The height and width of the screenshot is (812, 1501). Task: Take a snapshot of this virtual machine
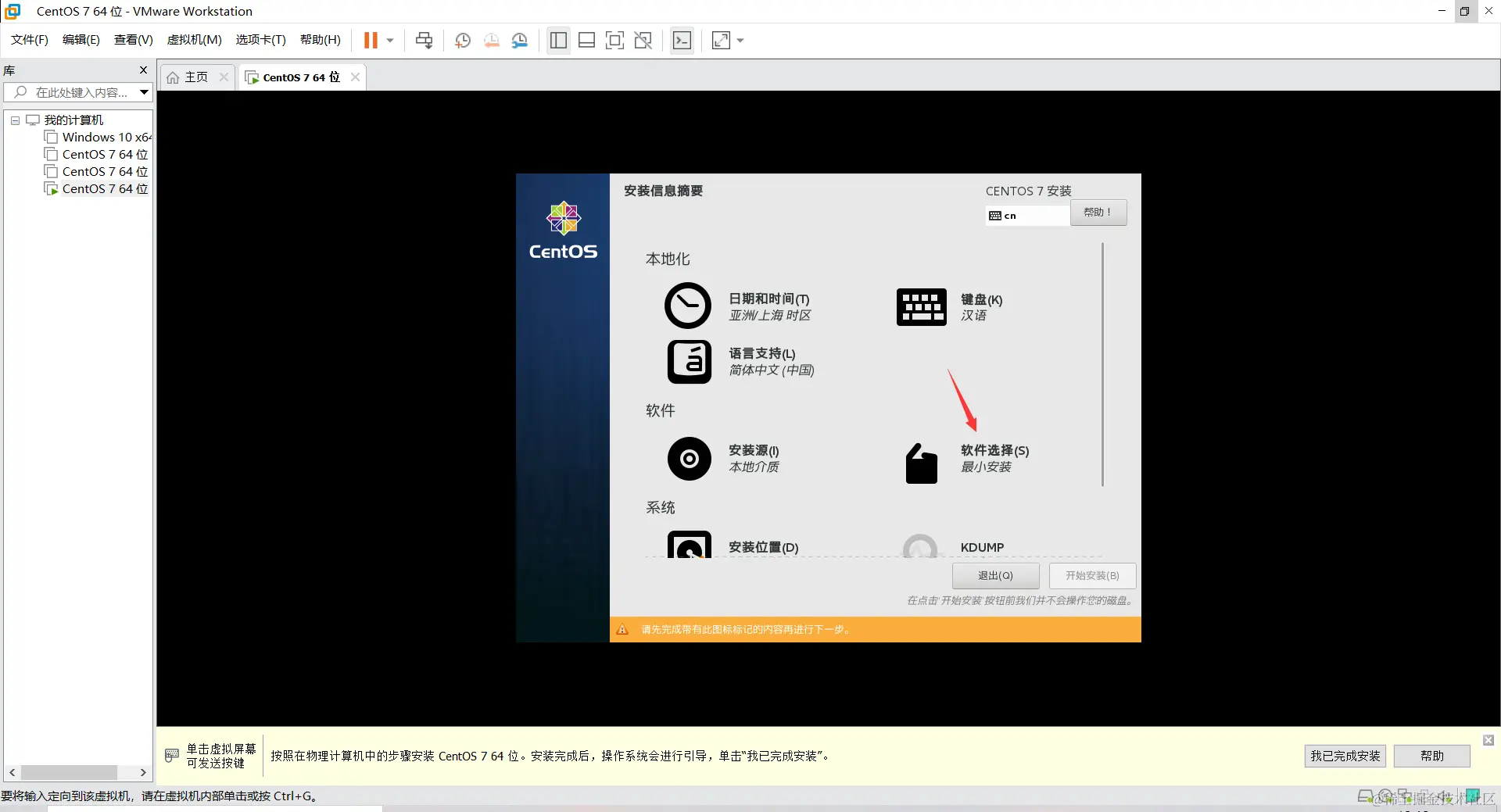tap(463, 40)
